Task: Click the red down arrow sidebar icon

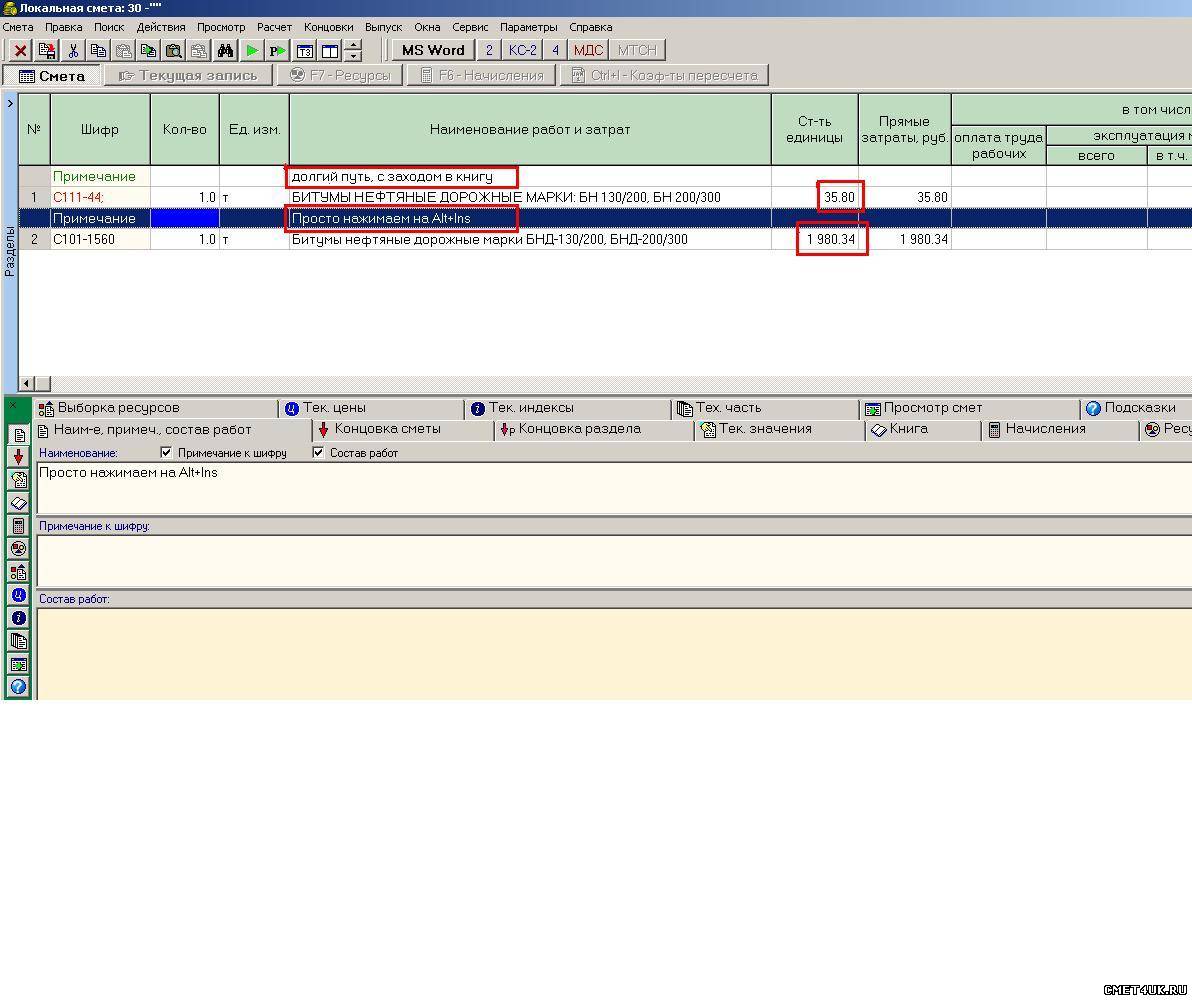Action: point(19,457)
